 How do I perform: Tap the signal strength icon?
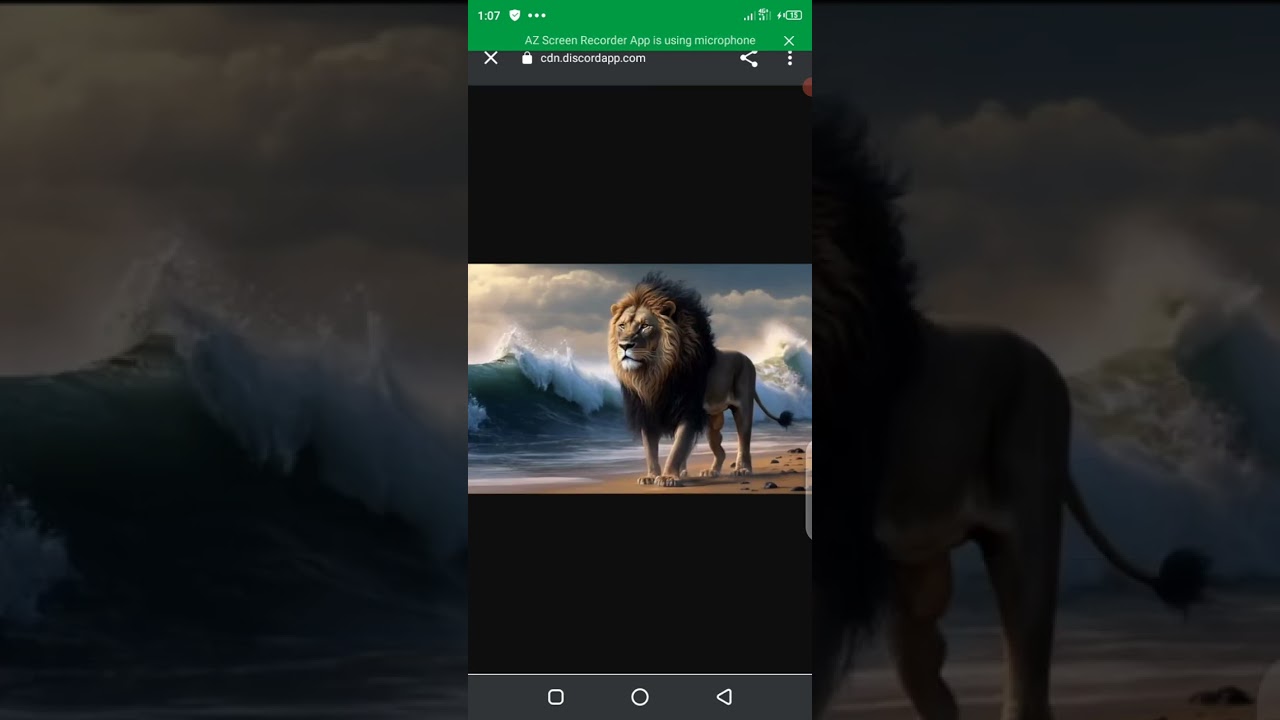coord(750,15)
